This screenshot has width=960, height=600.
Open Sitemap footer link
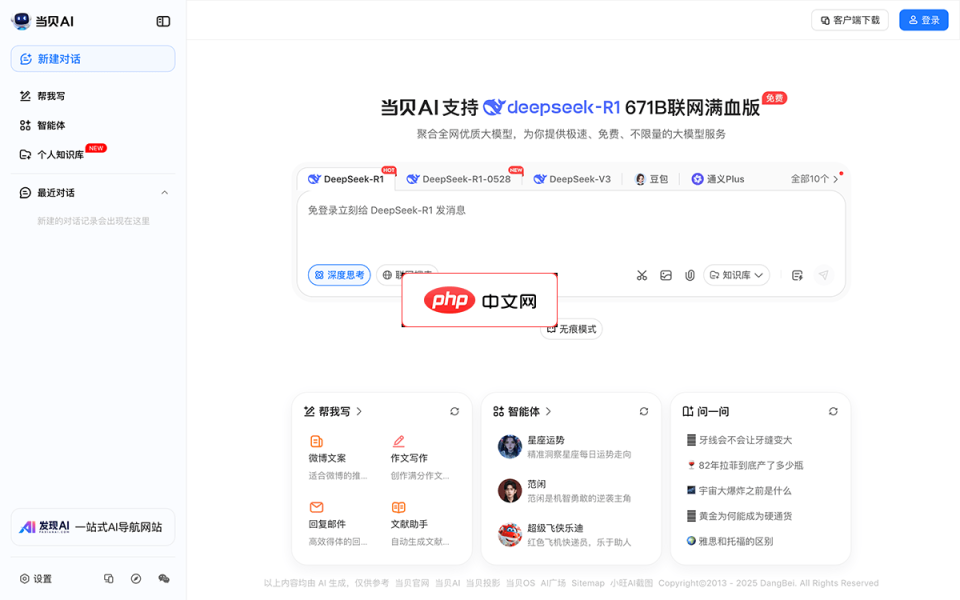click(x=588, y=583)
